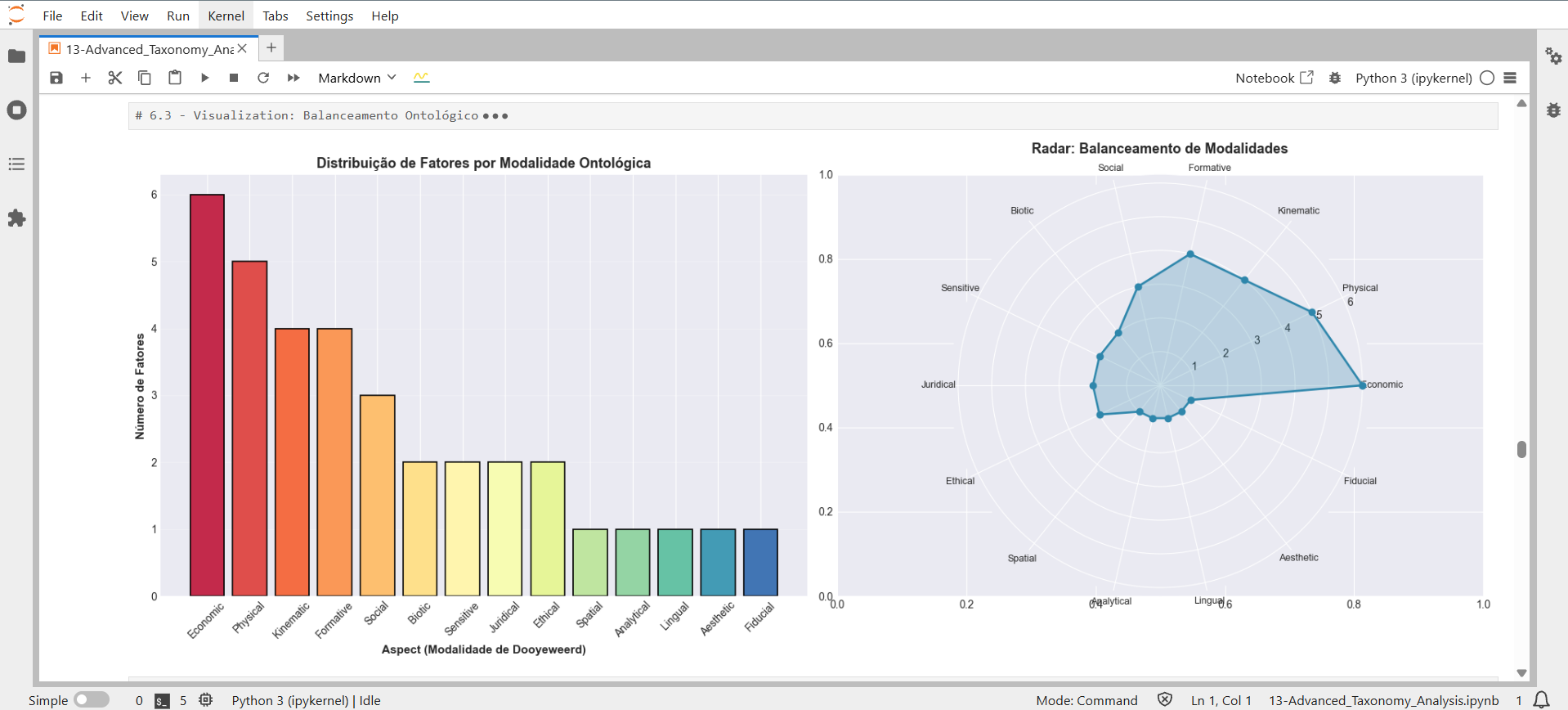Close the 13-Advanced_Taxonomy_Analysis notebook tab
The width and height of the screenshot is (1568, 710).
[x=242, y=49]
